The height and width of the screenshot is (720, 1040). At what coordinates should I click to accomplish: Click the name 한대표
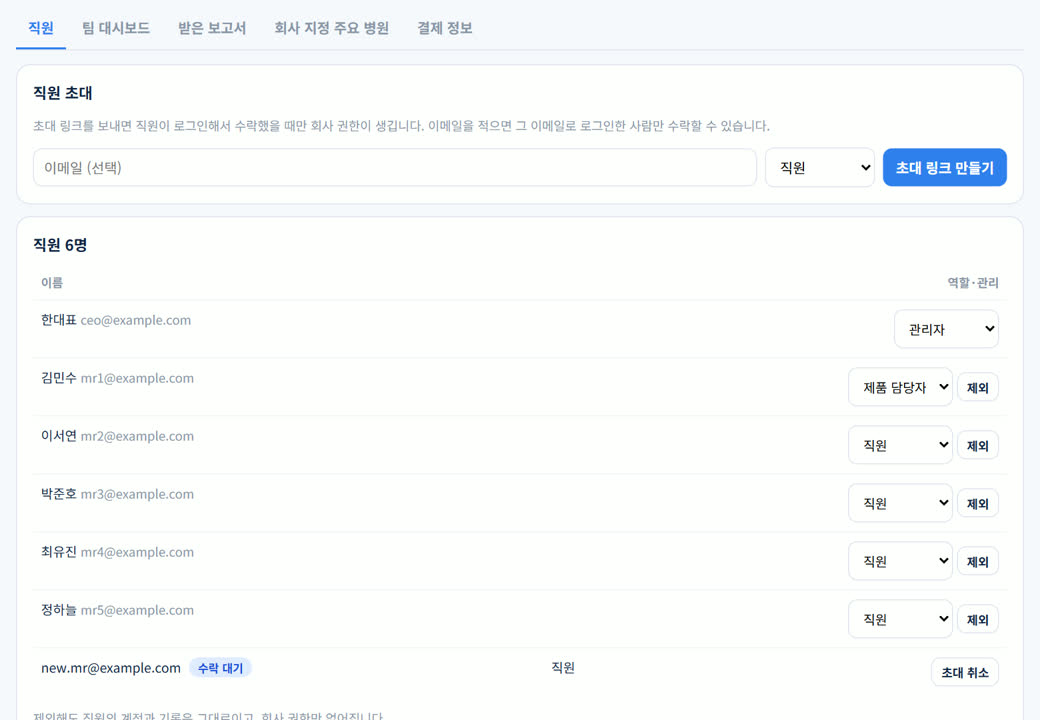click(58, 320)
